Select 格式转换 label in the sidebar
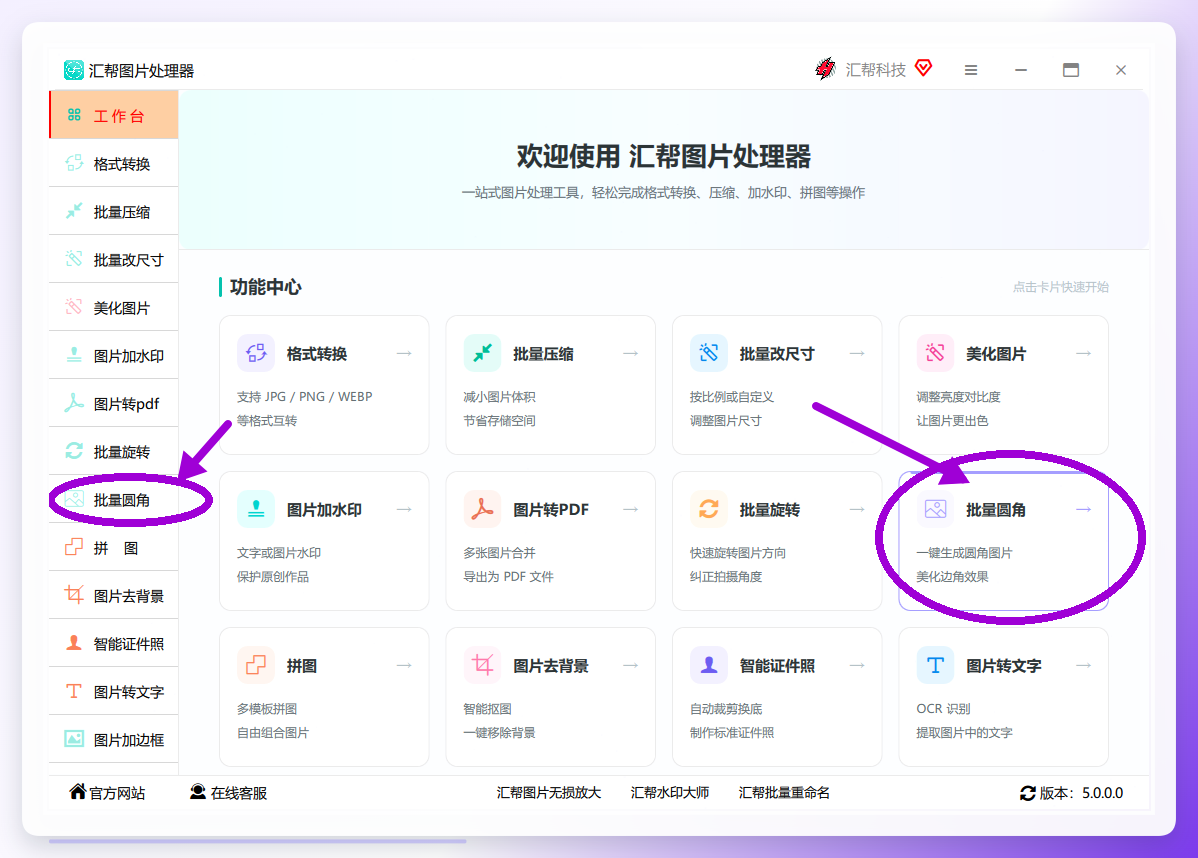 [x=121, y=164]
